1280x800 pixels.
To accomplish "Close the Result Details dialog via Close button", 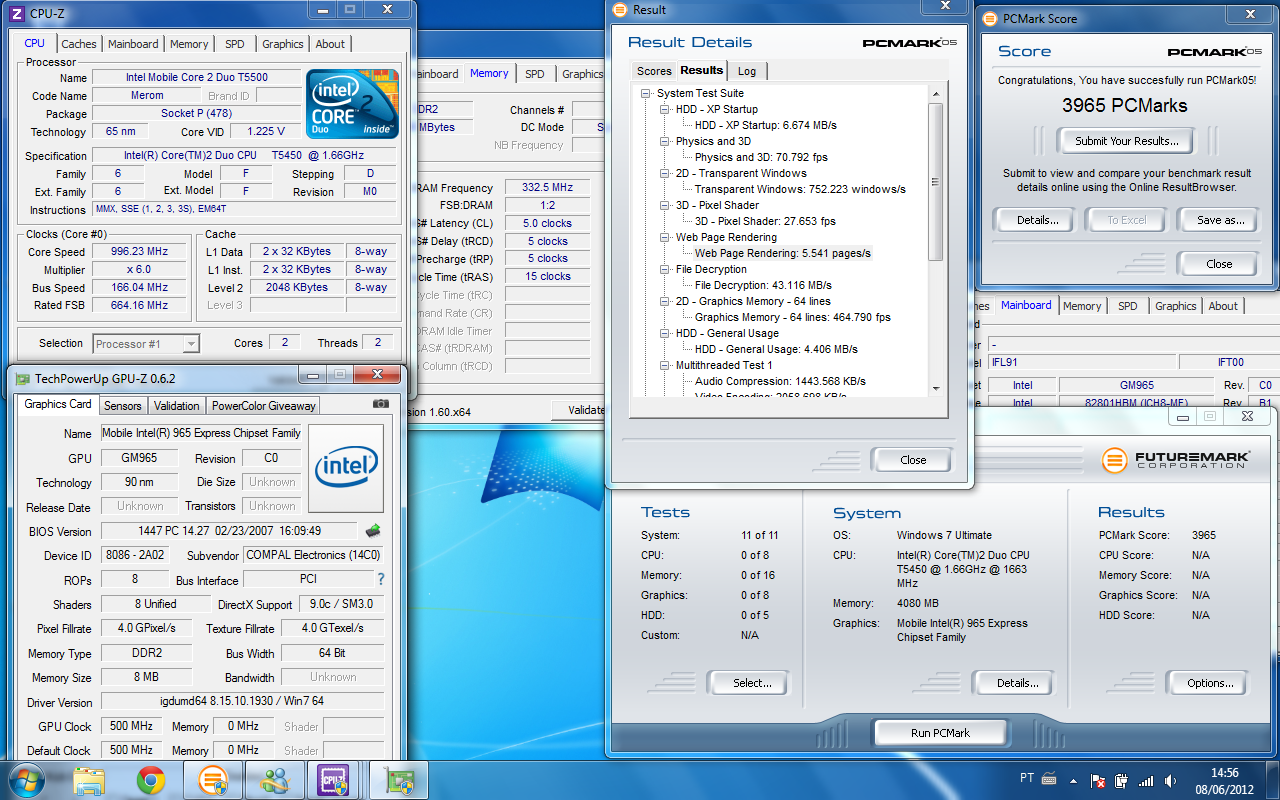I will (x=913, y=460).
